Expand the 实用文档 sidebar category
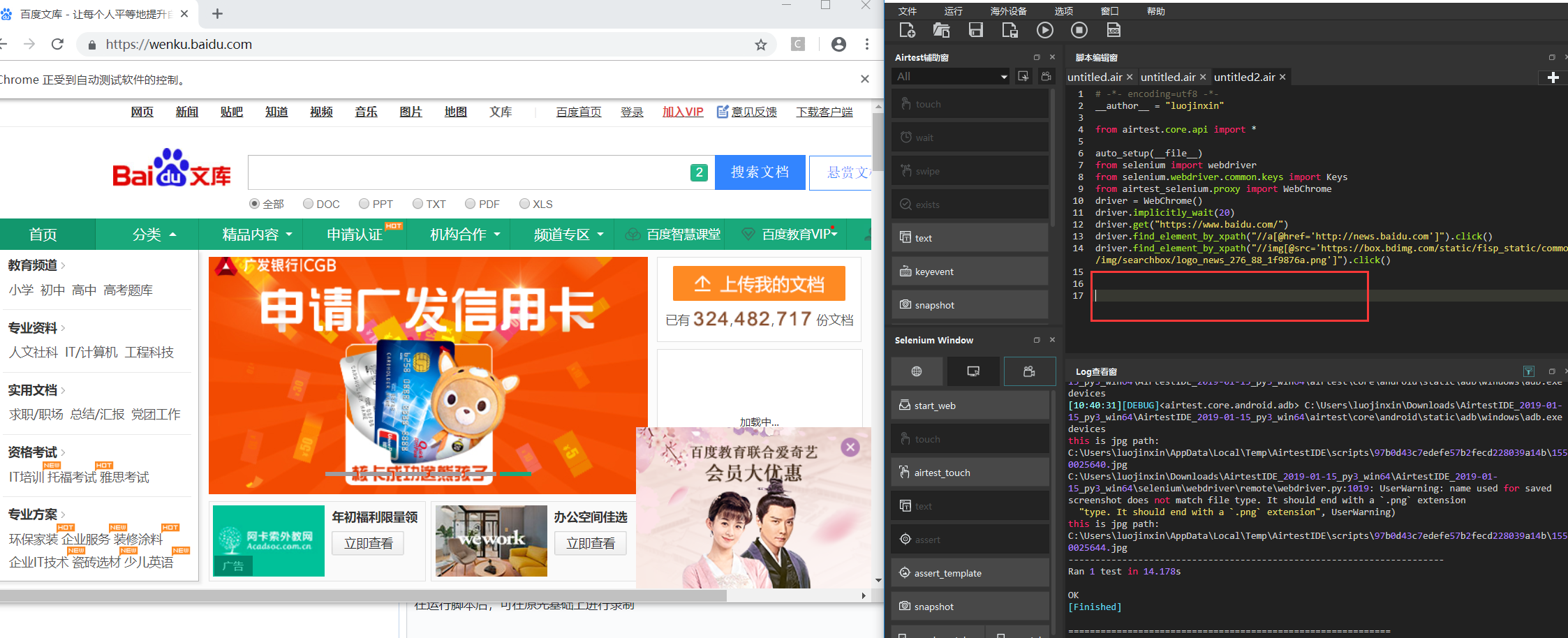 point(36,390)
